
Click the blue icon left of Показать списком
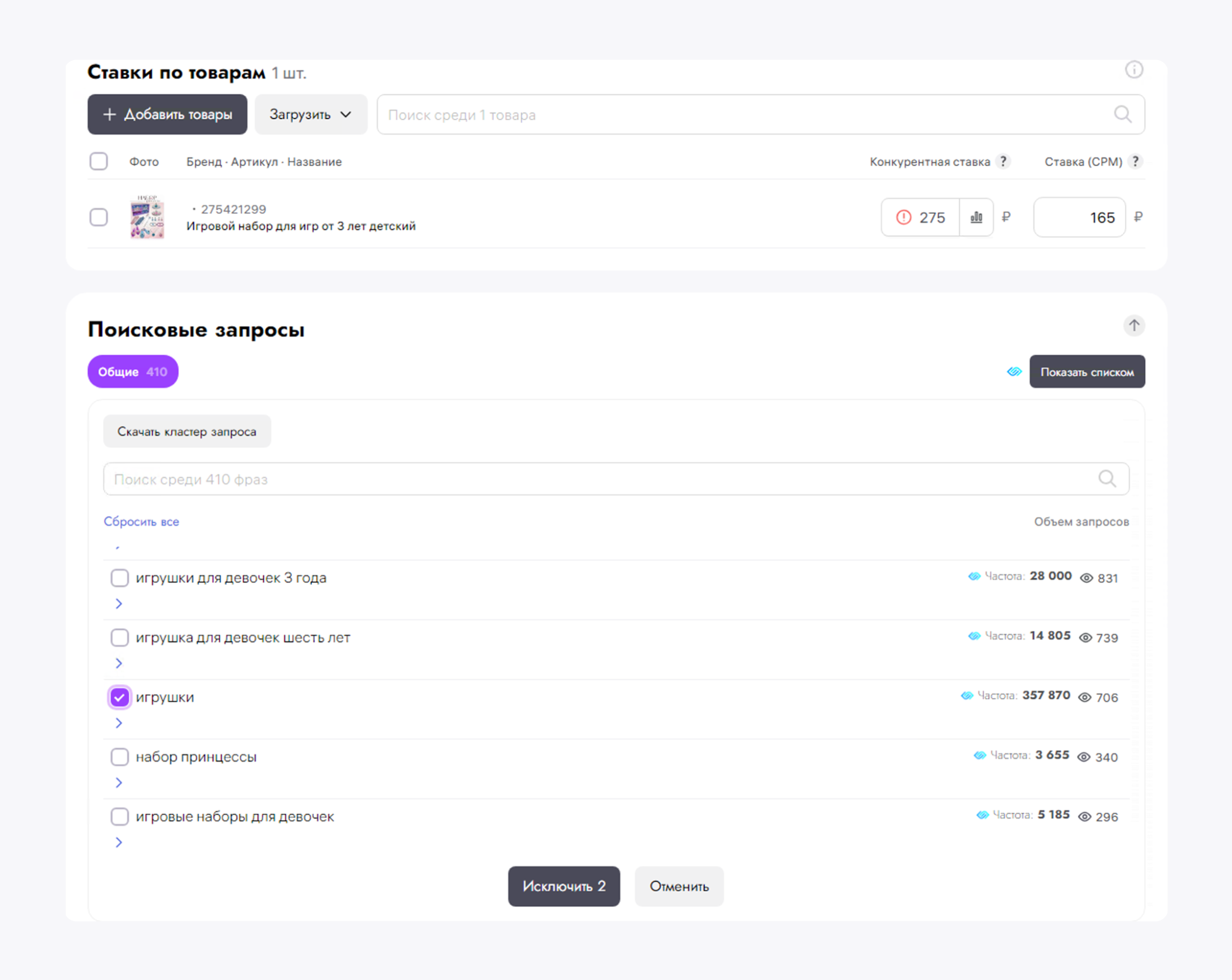(x=1014, y=372)
